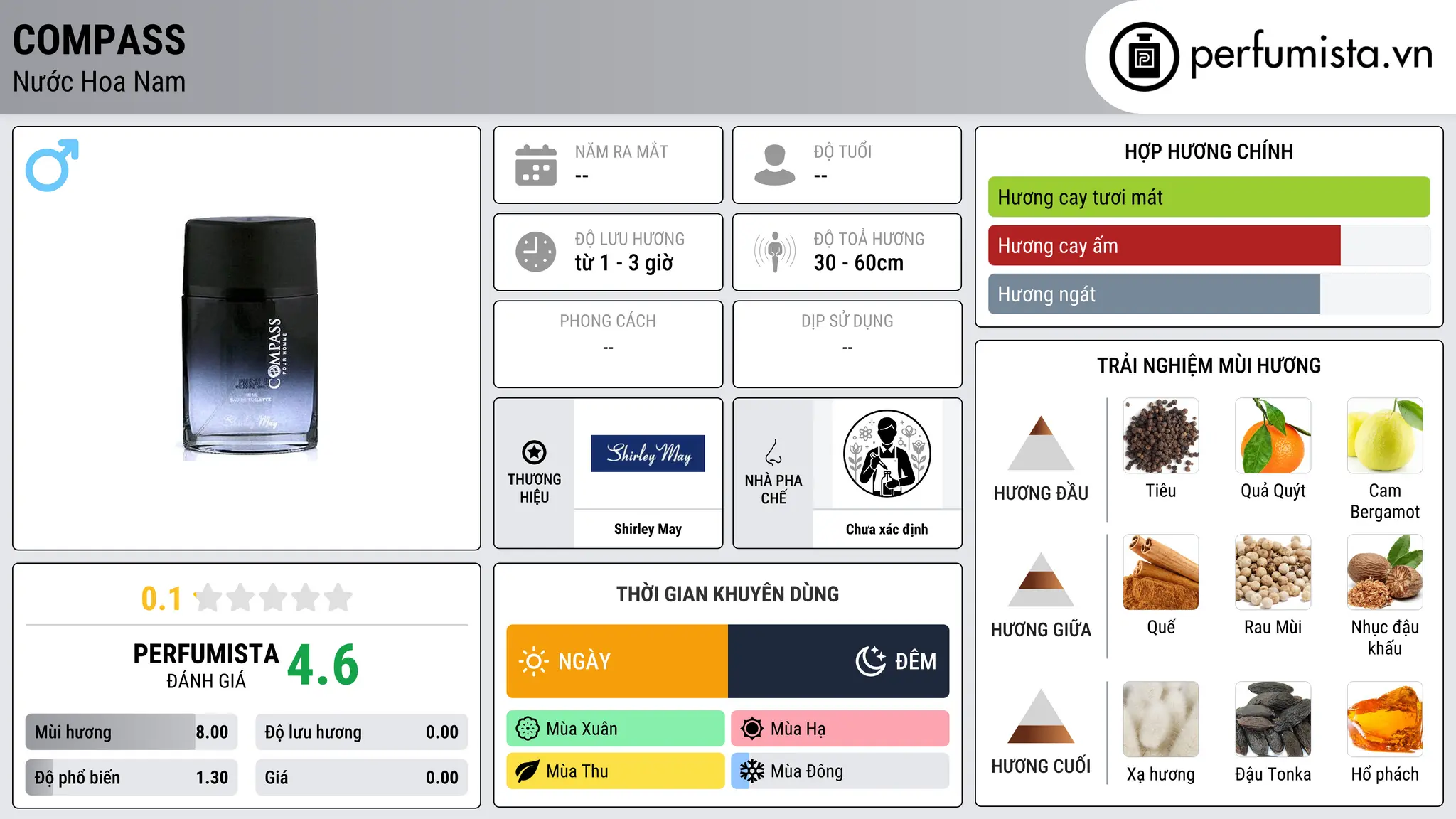Click the Độ Tuổi info card label
The image size is (1456, 819).
842,151
